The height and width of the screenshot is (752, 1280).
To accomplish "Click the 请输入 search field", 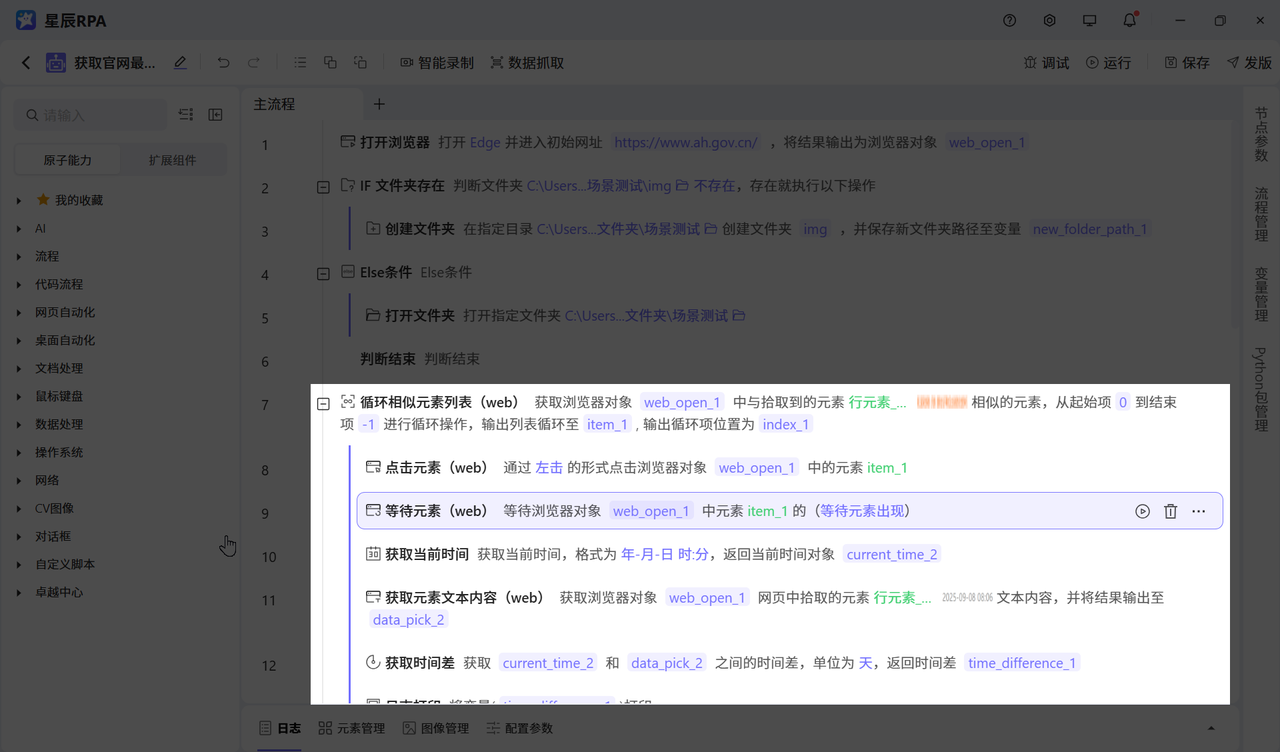I will point(90,114).
